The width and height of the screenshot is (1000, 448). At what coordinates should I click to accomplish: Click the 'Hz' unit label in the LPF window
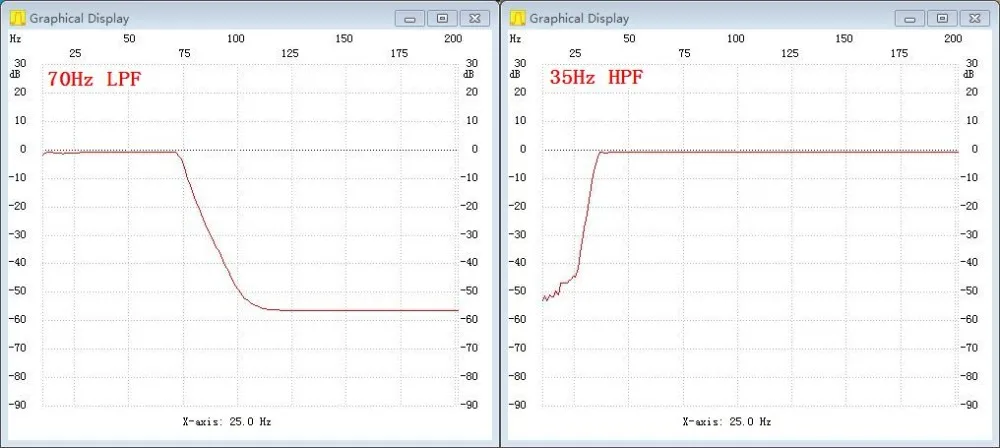(x=15, y=39)
